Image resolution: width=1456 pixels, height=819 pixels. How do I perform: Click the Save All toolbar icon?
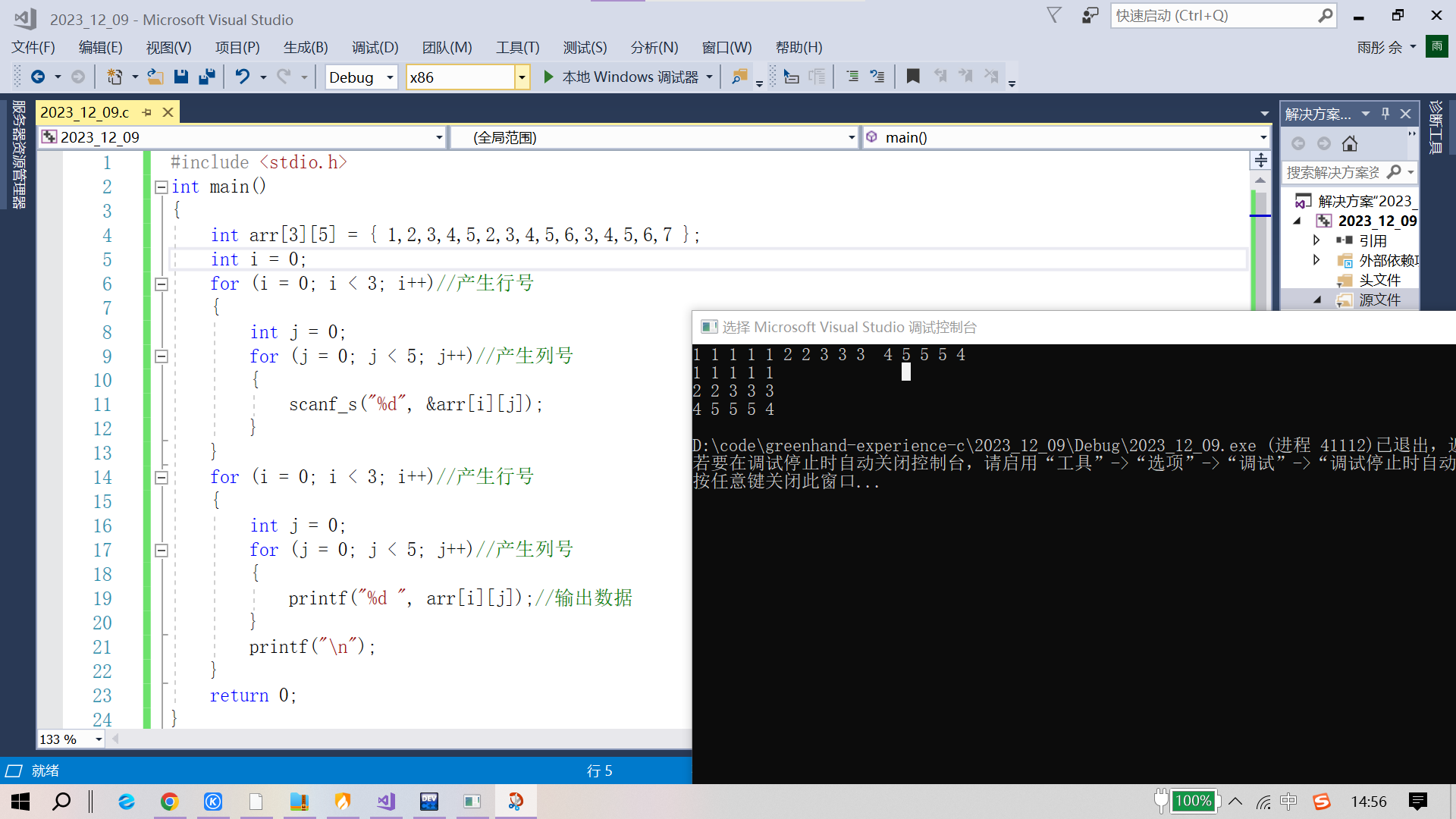point(206,77)
